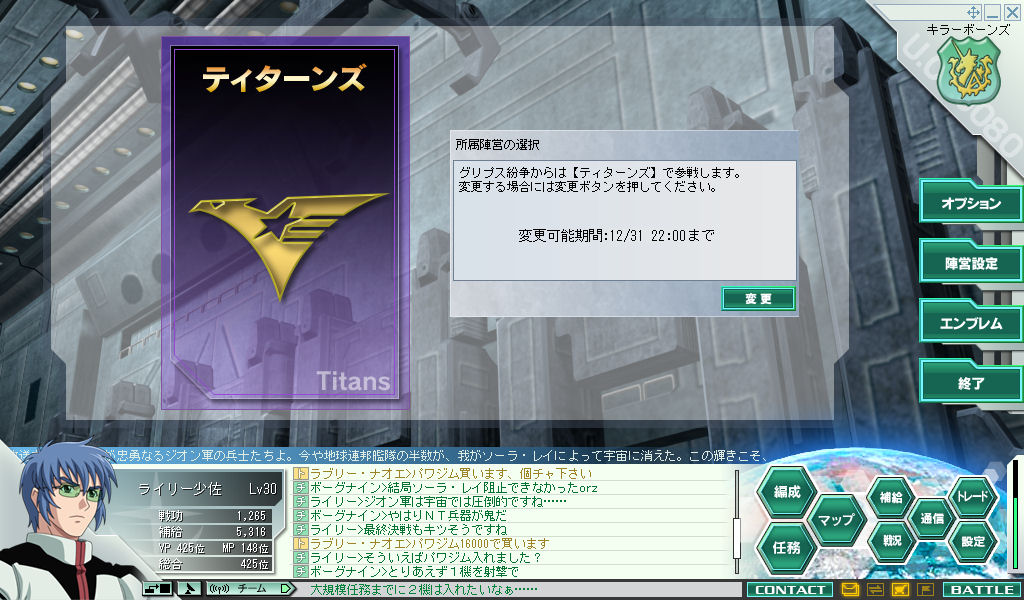1024x600 pixels.
Task: Click the exchange arrows icon near CONTACT
Action: point(875,590)
